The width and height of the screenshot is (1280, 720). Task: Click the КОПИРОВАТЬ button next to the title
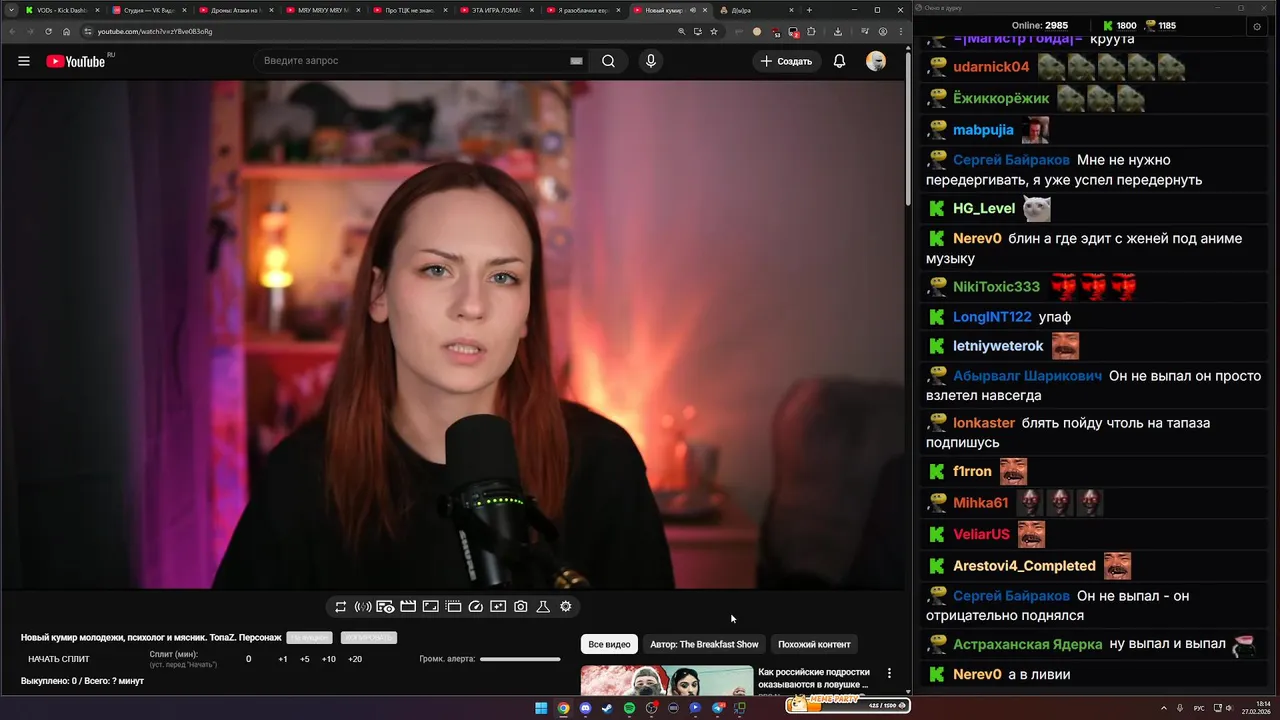tap(368, 638)
